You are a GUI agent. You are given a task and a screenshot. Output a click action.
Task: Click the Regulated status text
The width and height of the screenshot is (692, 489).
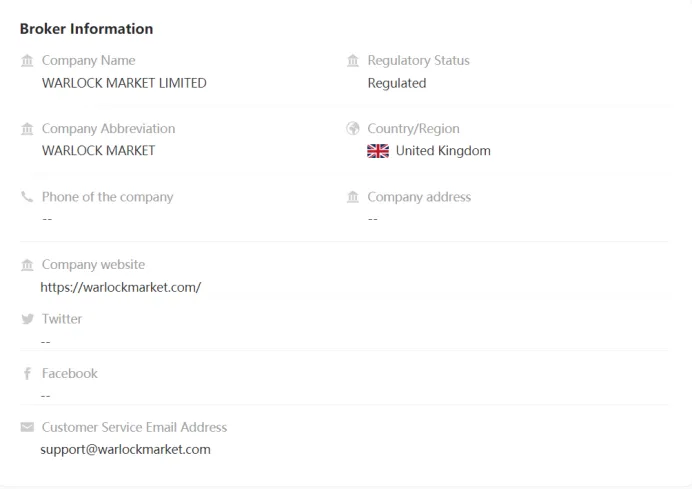coord(397,83)
